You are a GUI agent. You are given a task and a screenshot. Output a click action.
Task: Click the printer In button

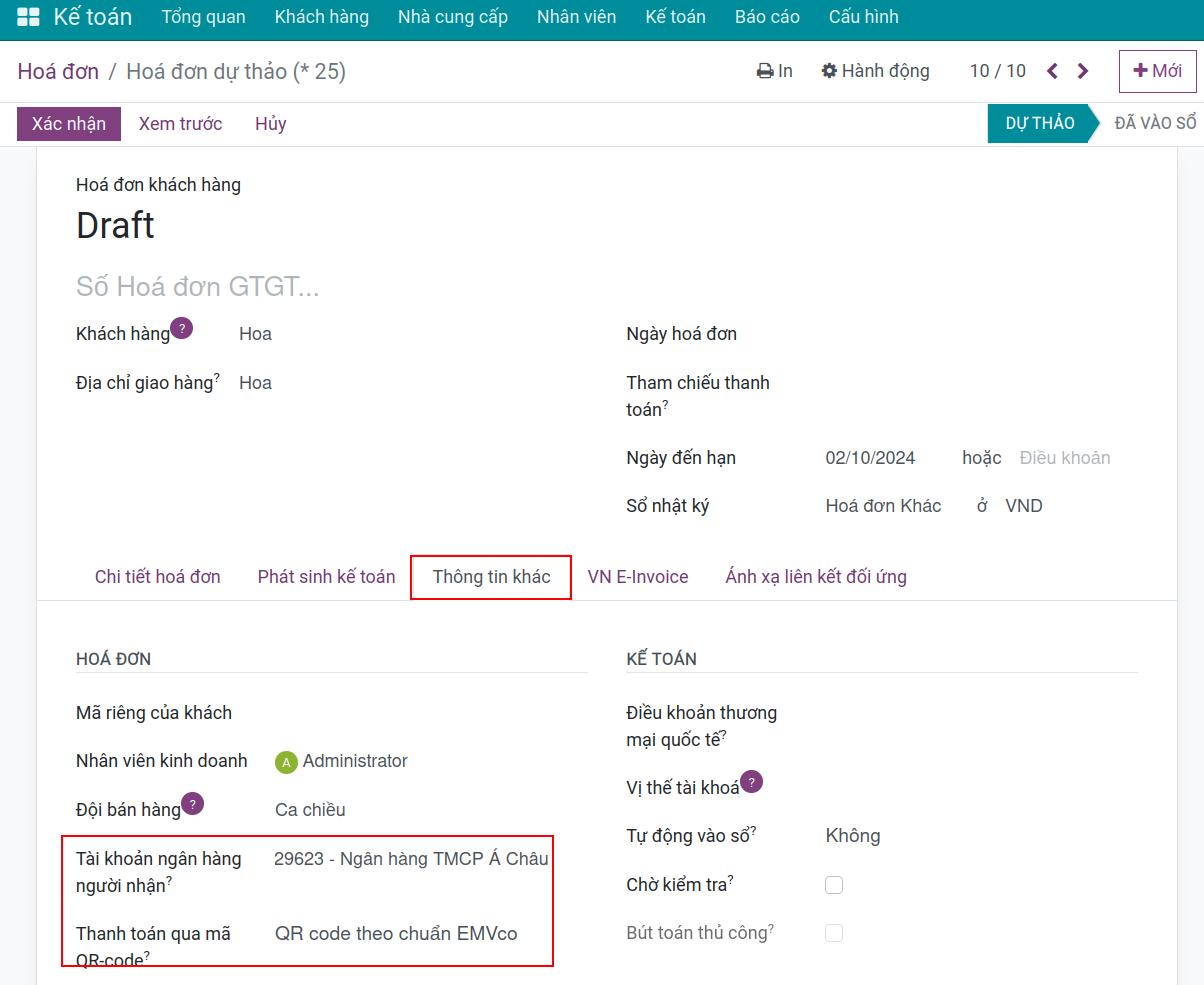point(775,71)
